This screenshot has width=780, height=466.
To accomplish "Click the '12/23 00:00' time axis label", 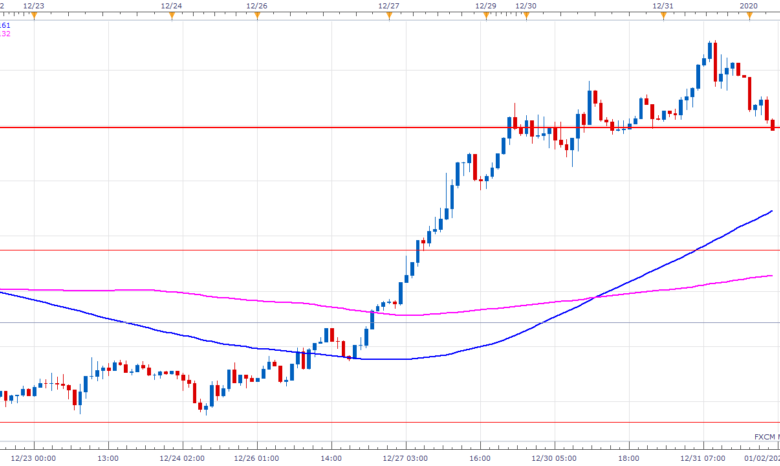I will click(x=33, y=458).
